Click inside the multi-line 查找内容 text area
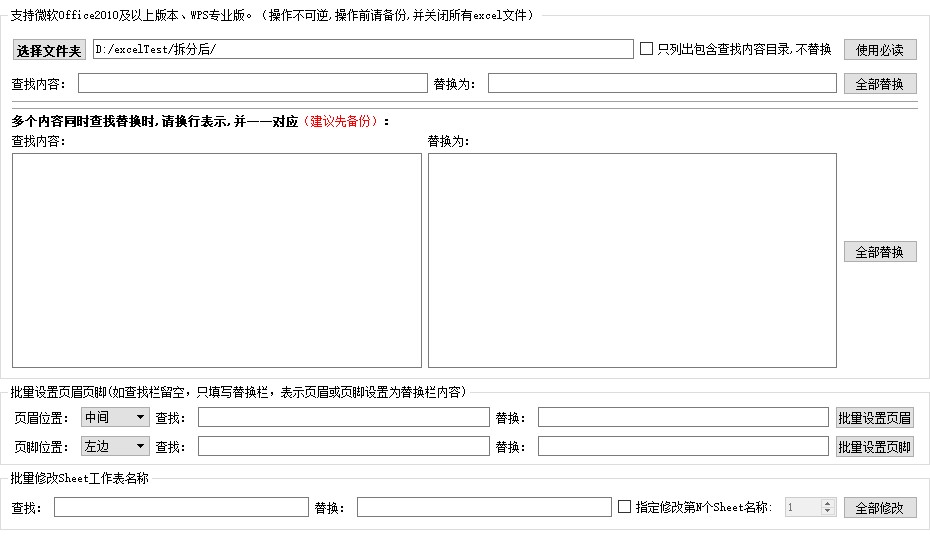The height and width of the screenshot is (538, 930). click(x=217, y=260)
